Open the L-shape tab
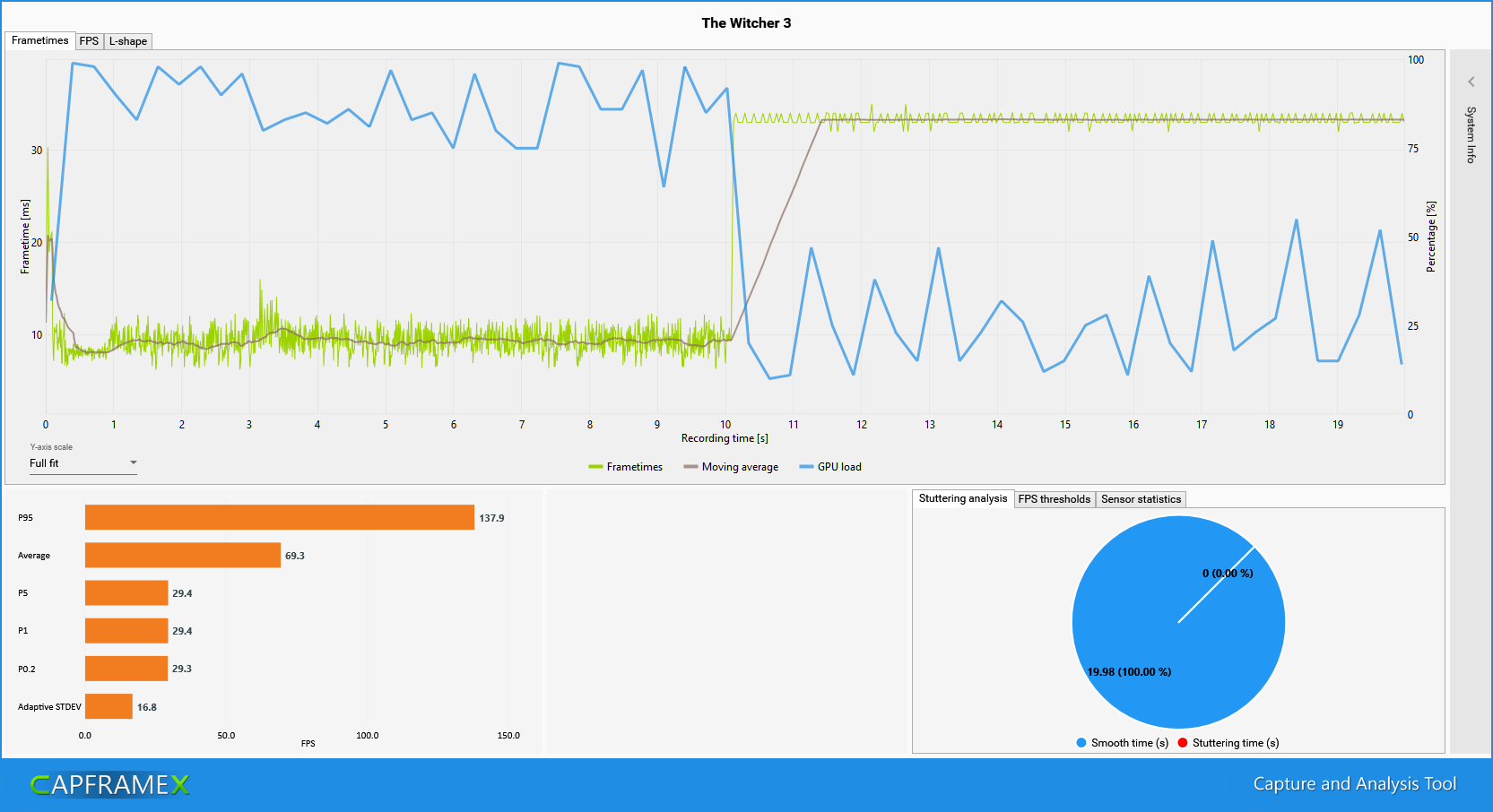The height and width of the screenshot is (812, 1493). (126, 40)
